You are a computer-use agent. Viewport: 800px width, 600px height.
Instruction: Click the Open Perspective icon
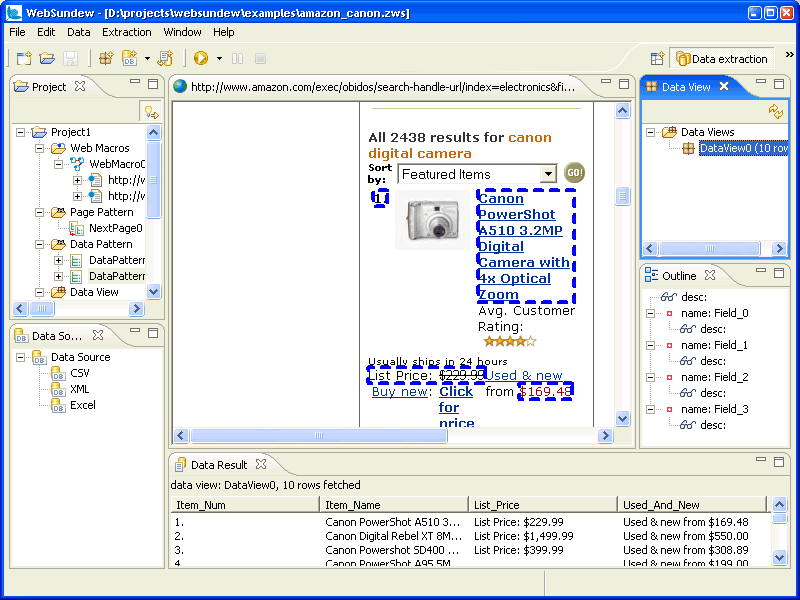coord(657,59)
